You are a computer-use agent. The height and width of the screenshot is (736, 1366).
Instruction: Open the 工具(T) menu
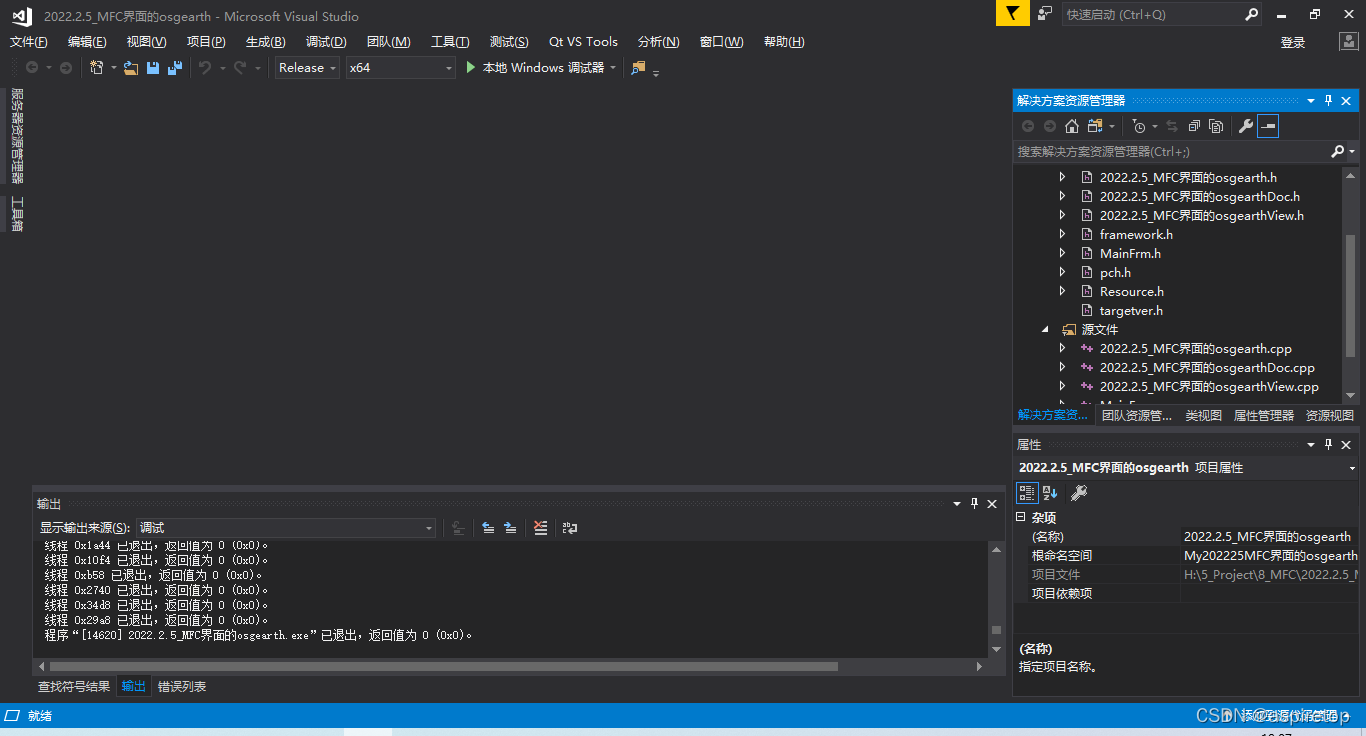pyautogui.click(x=450, y=41)
